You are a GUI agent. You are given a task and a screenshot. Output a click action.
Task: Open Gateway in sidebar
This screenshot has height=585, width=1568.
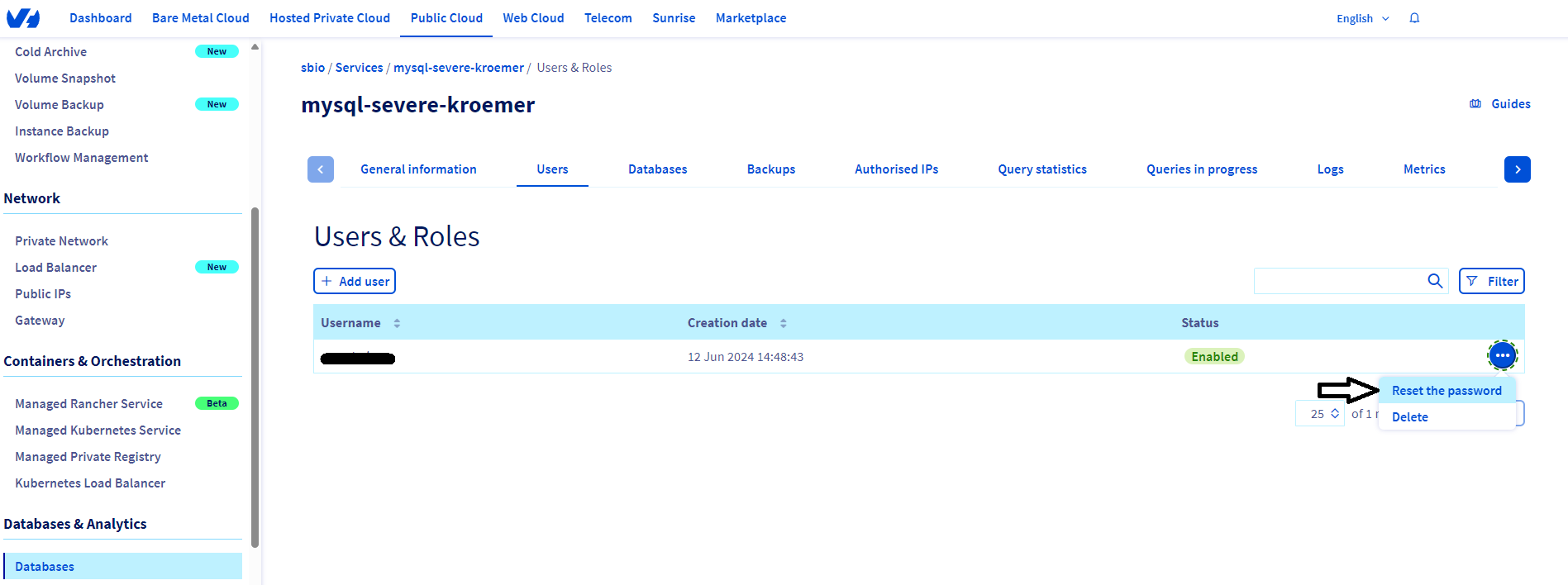point(40,321)
